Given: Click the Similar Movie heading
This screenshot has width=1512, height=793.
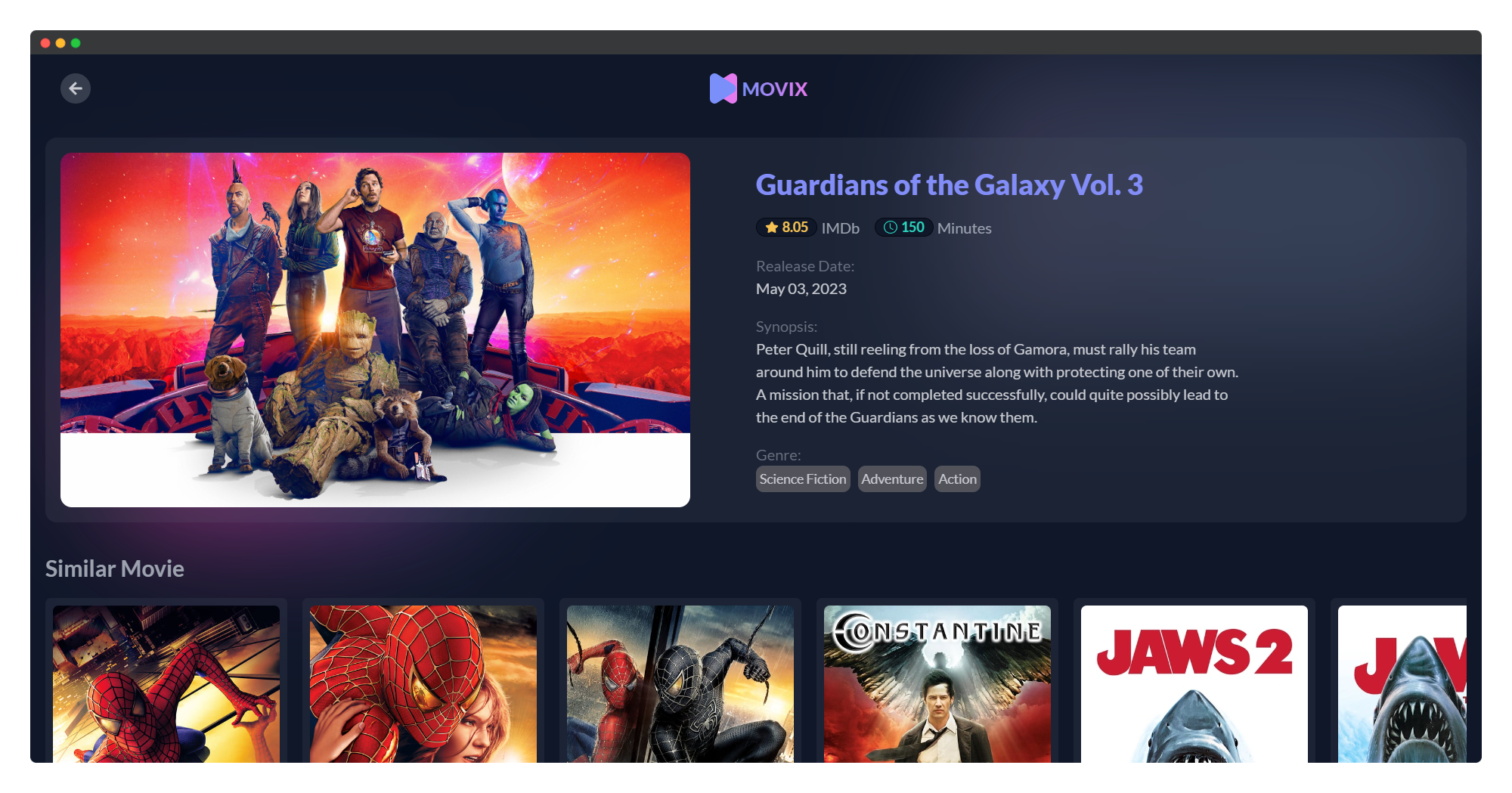Looking at the screenshot, I should point(115,568).
